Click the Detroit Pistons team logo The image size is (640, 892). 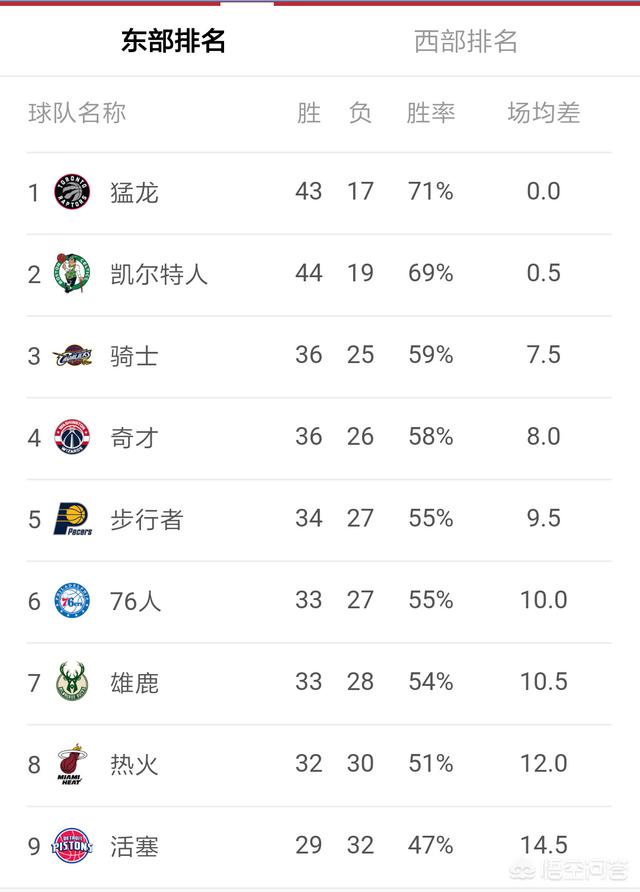pyautogui.click(x=72, y=846)
